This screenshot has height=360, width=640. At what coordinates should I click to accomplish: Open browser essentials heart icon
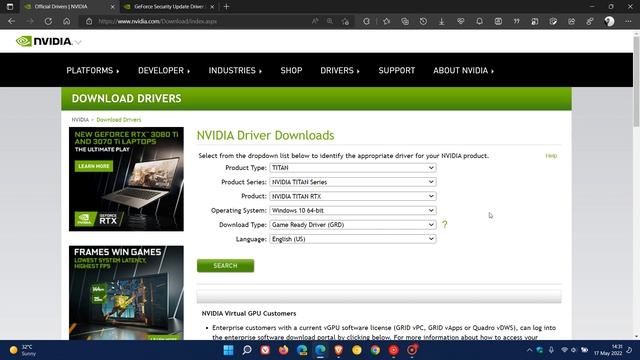tap(460, 21)
